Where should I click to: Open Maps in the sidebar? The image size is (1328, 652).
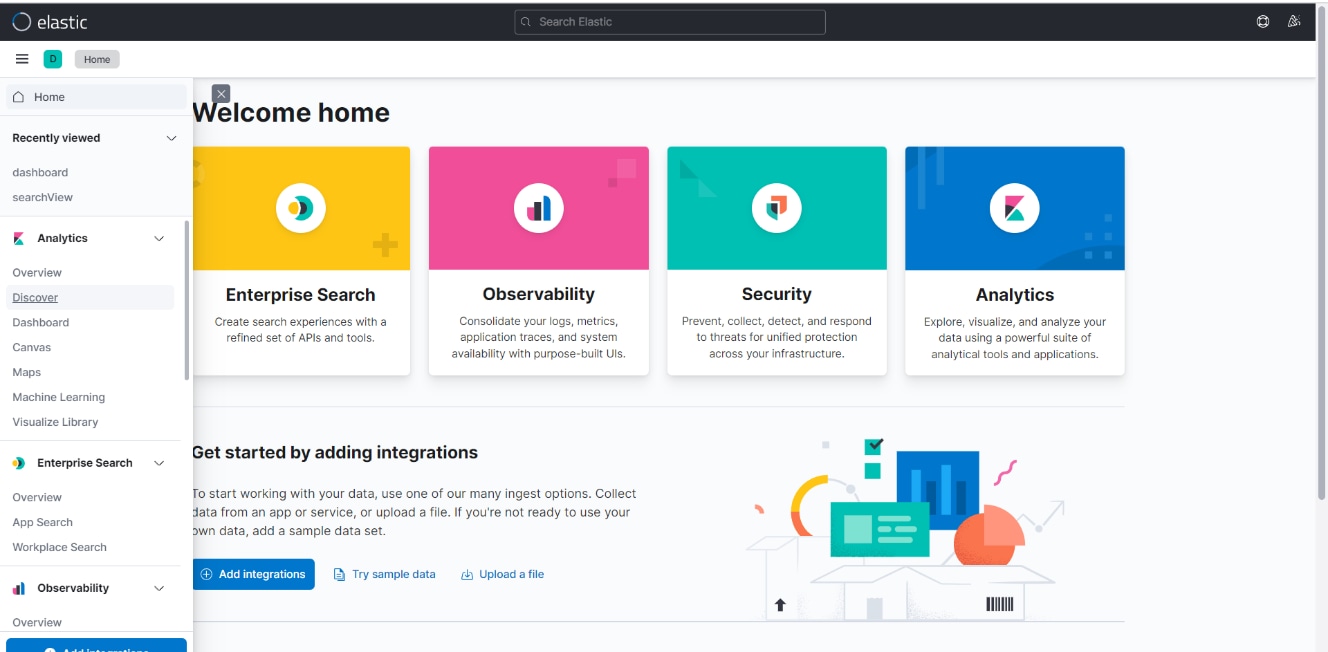(x=27, y=372)
